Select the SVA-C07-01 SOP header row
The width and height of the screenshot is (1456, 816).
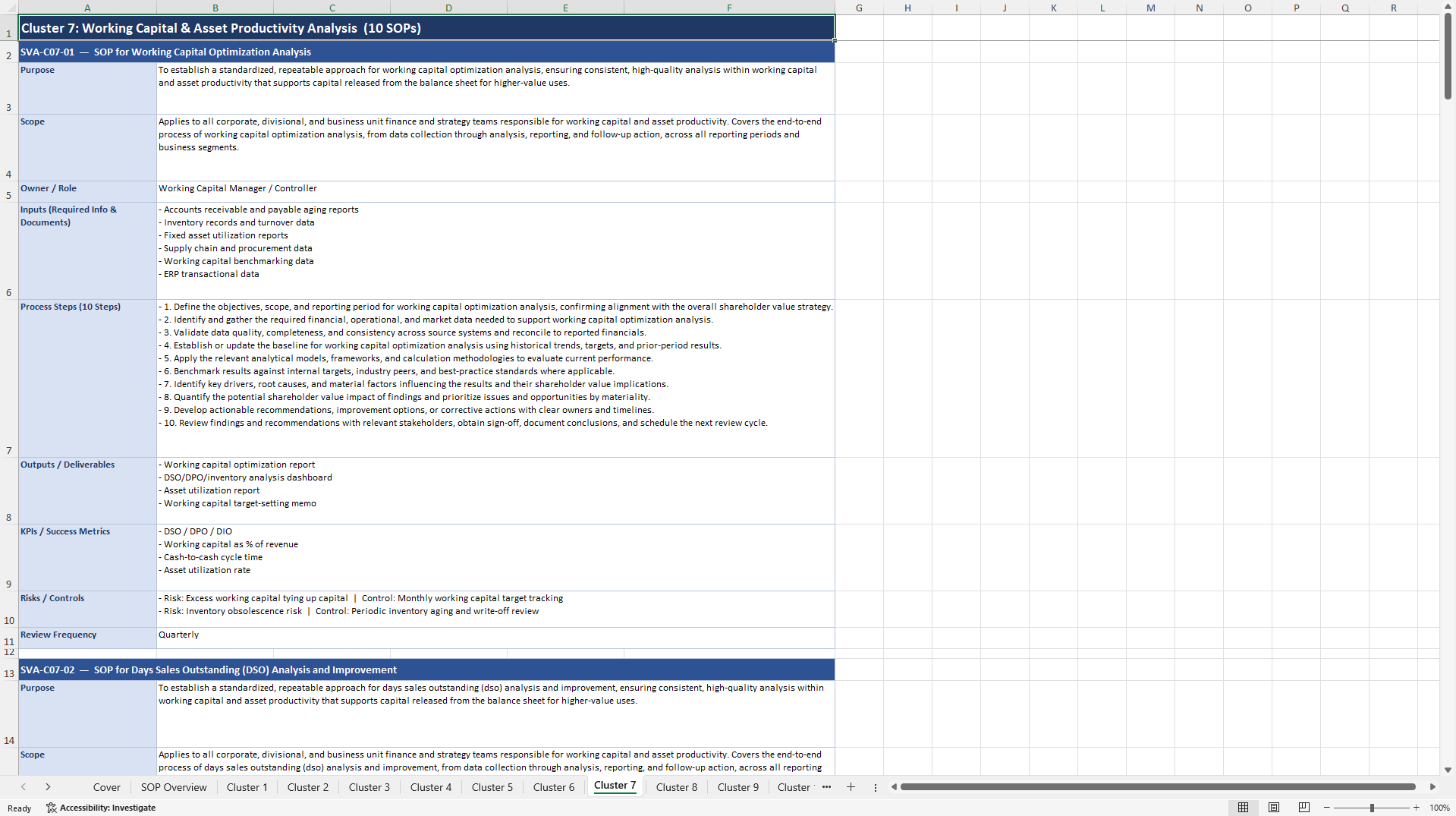(426, 52)
